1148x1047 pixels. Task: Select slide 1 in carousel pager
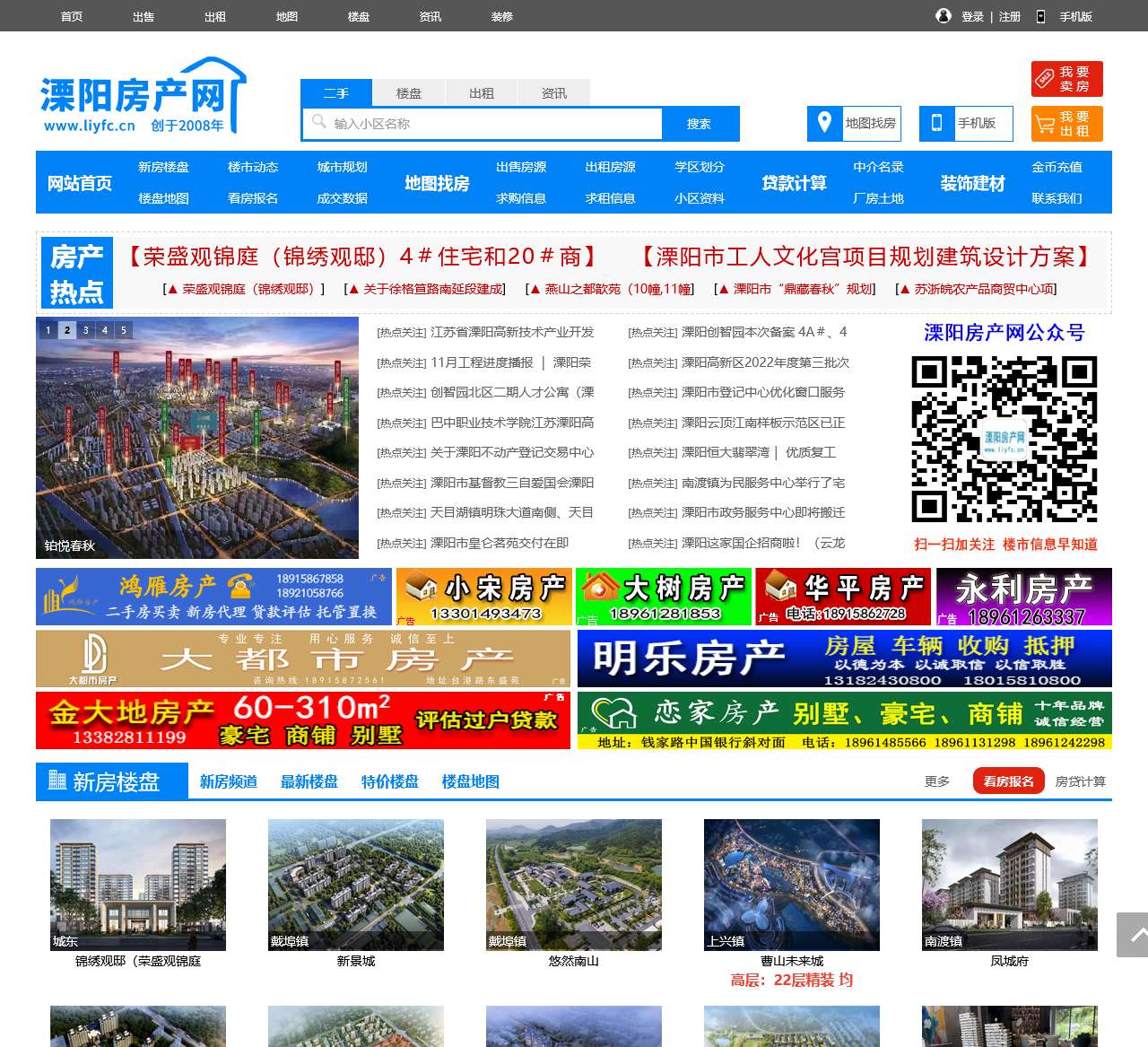tap(48, 330)
